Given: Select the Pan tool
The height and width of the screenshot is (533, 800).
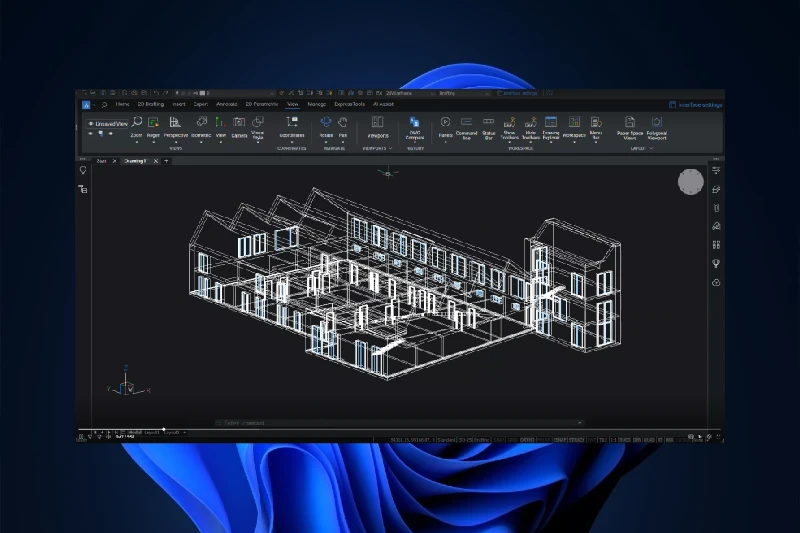Looking at the screenshot, I should pos(343,125).
